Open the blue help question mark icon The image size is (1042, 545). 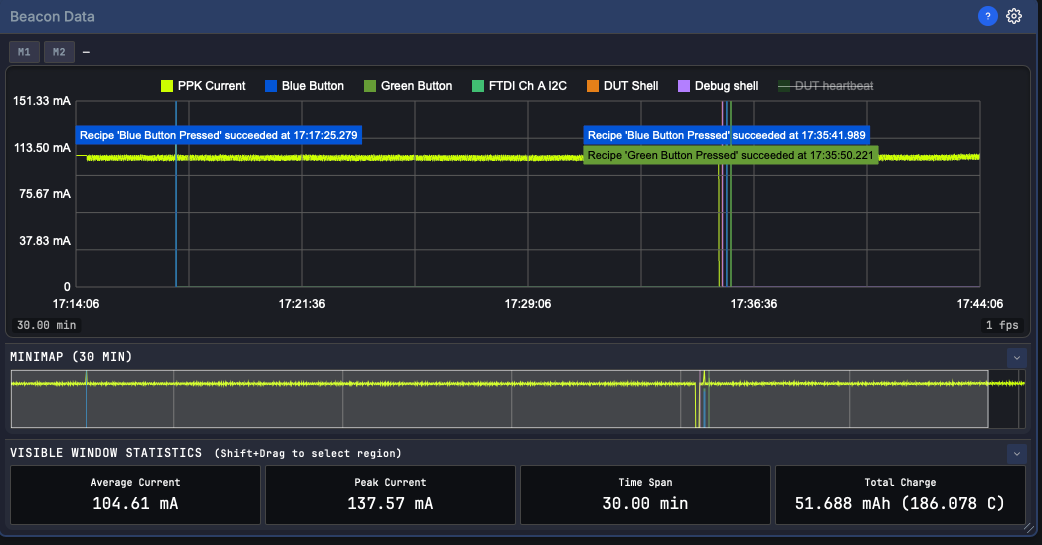[988, 16]
